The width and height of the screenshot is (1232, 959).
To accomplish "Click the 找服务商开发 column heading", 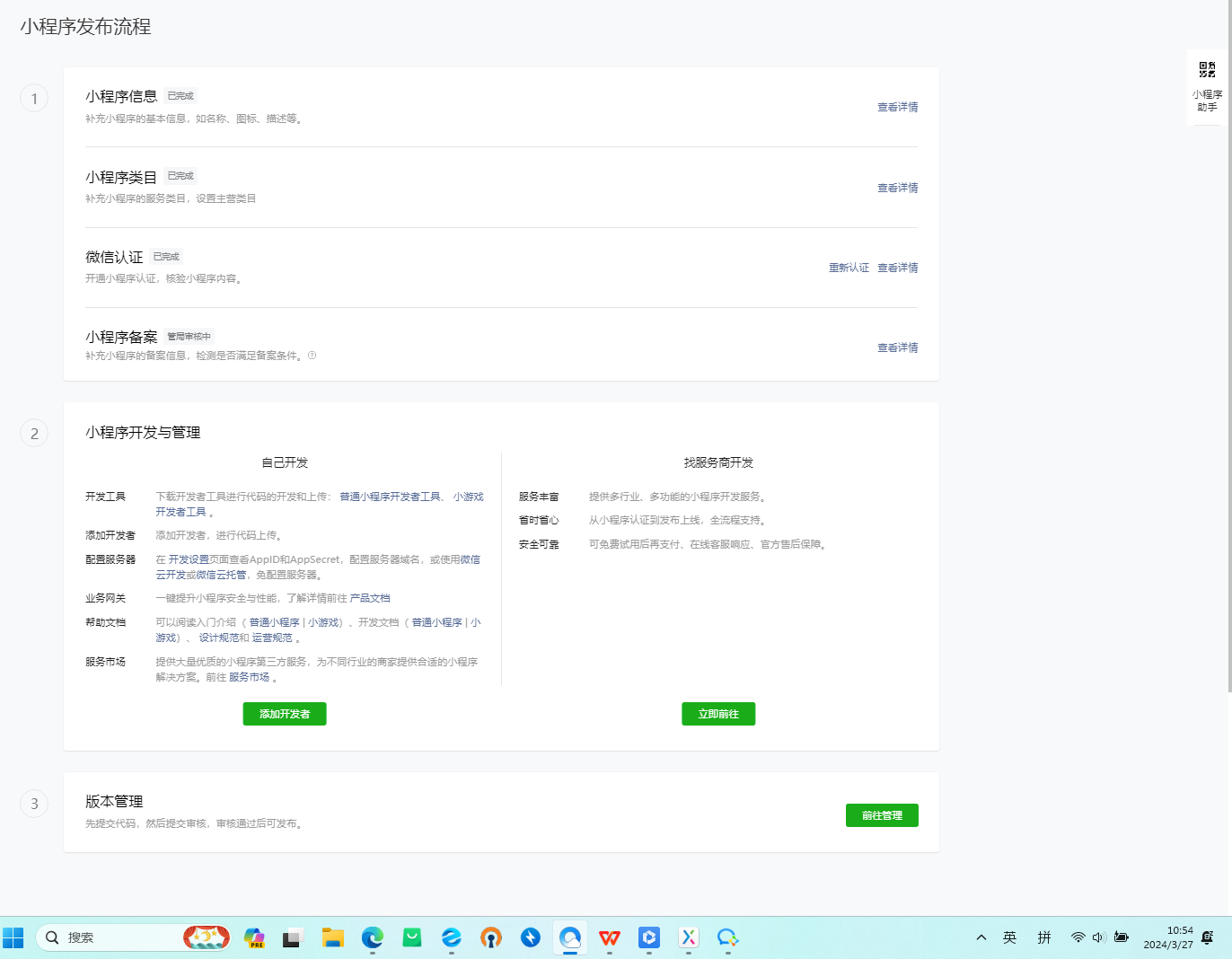I will (718, 462).
